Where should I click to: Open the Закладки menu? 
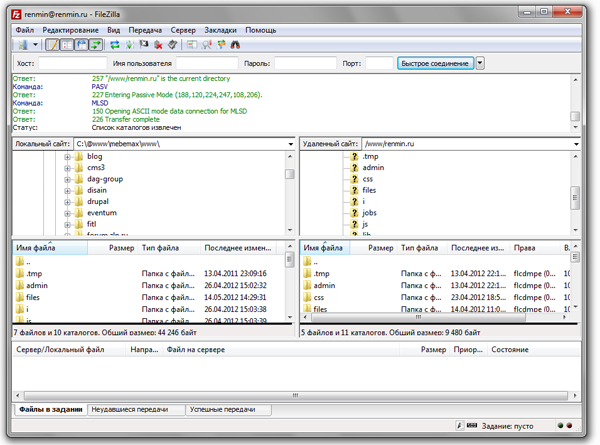(220, 30)
